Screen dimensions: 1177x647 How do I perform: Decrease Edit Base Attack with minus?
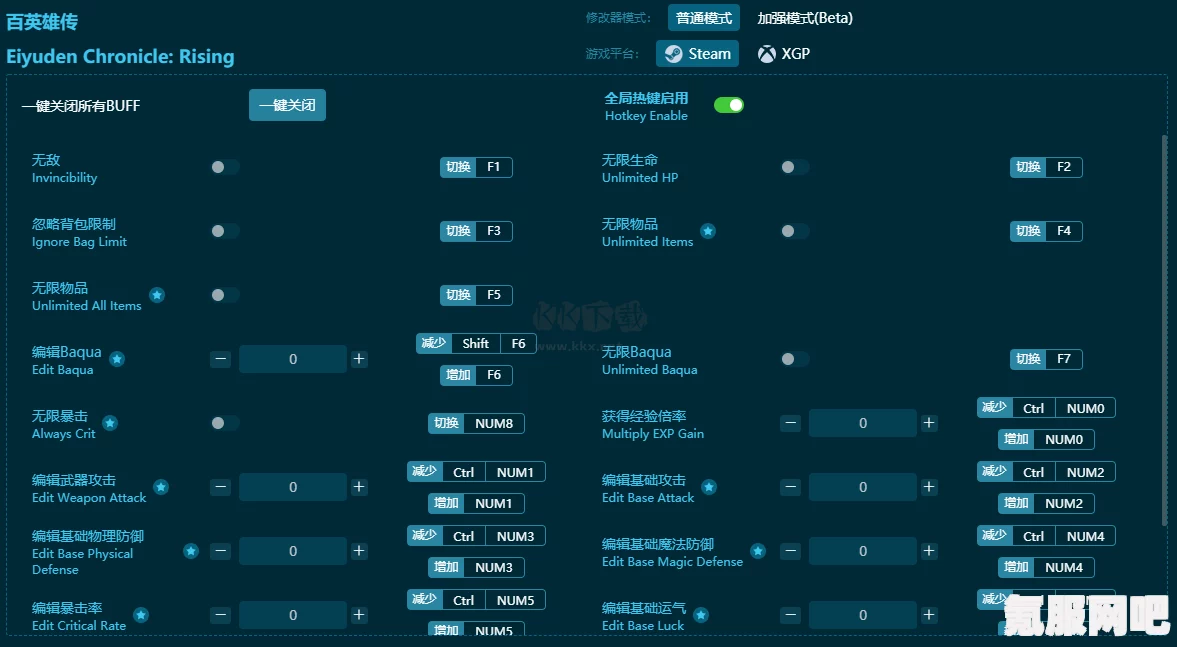[790, 487]
